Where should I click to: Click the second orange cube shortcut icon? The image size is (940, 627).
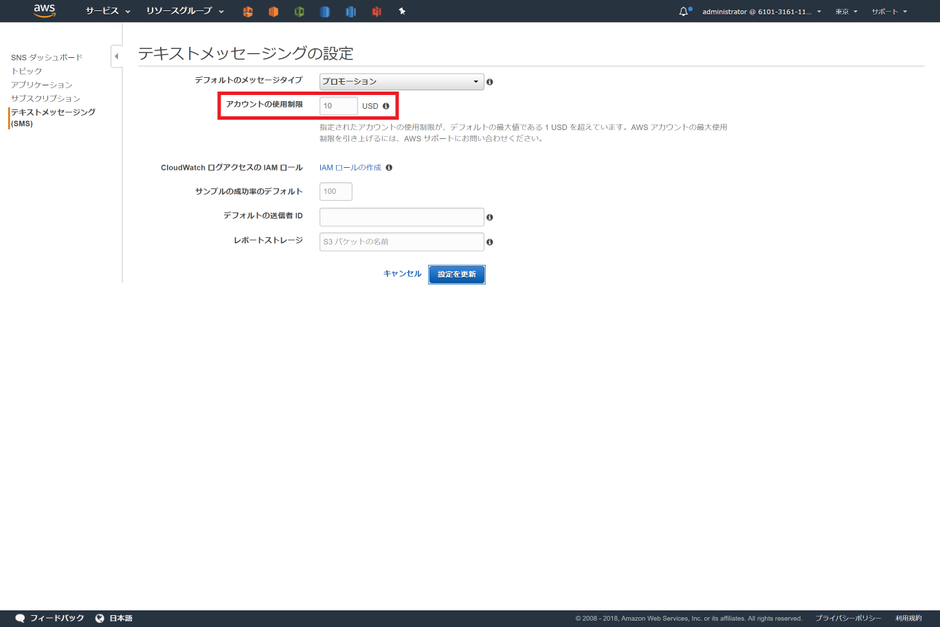click(x=273, y=11)
